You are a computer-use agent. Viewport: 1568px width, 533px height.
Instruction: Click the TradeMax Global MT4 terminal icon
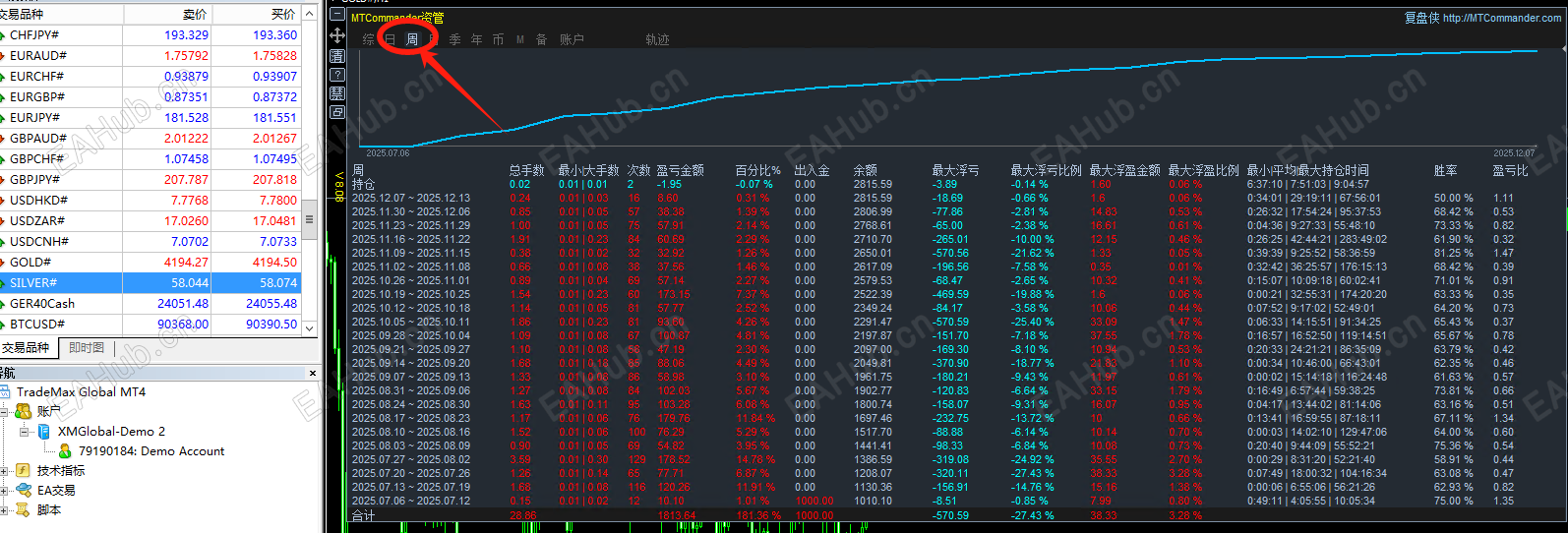point(5,391)
